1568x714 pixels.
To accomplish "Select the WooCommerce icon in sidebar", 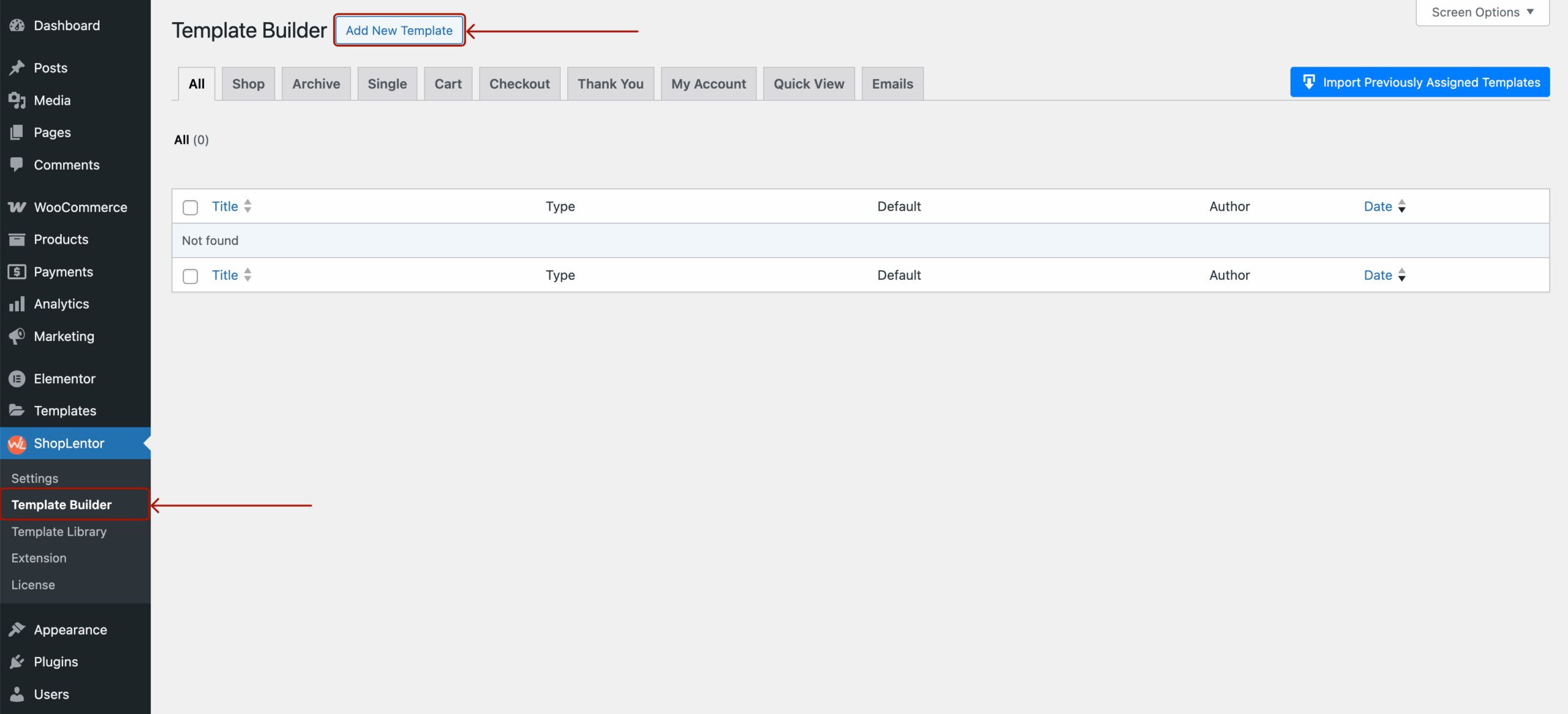I will click(17, 207).
